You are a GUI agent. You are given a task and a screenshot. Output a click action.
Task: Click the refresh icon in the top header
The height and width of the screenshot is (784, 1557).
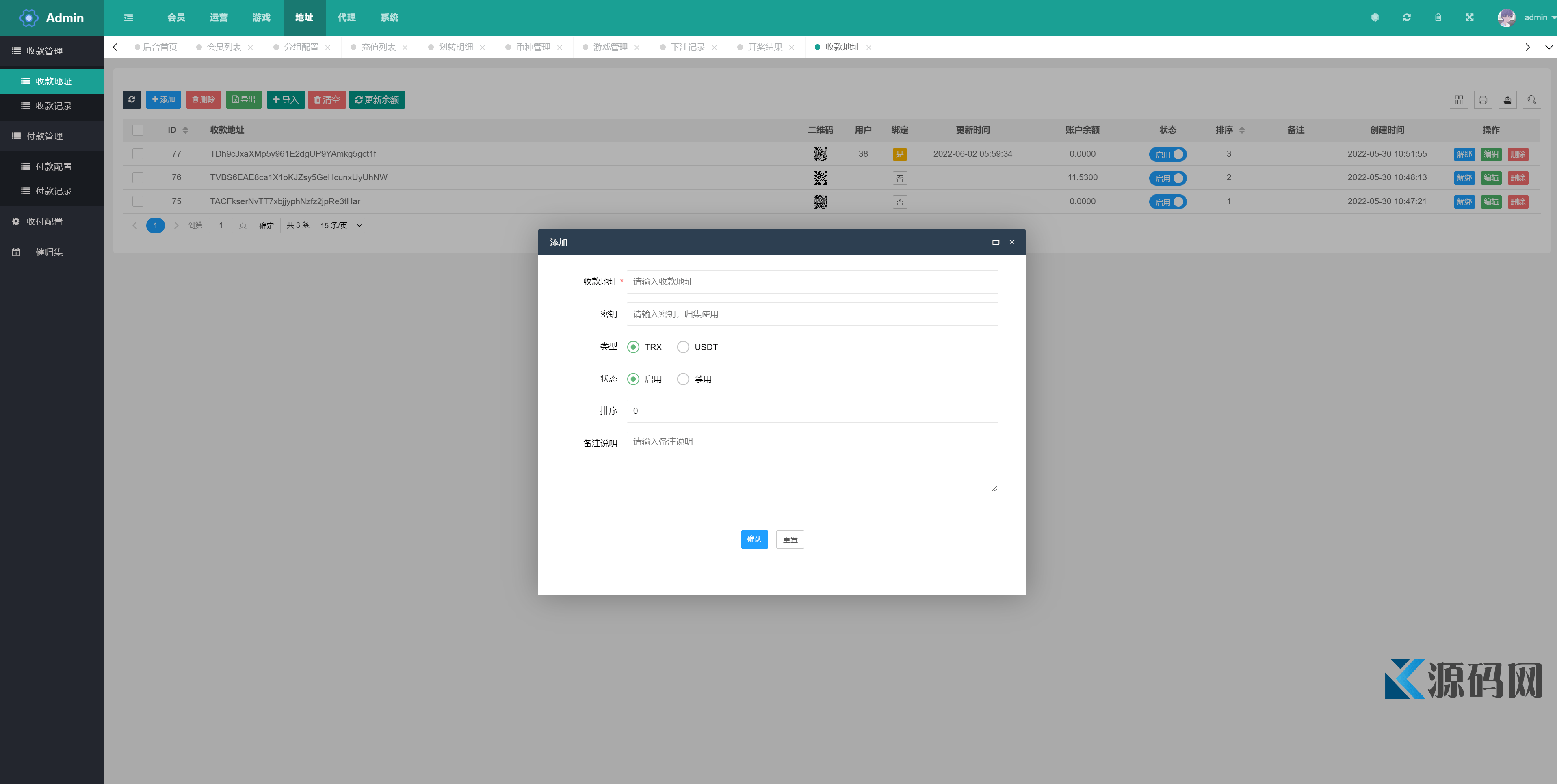pyautogui.click(x=1406, y=17)
